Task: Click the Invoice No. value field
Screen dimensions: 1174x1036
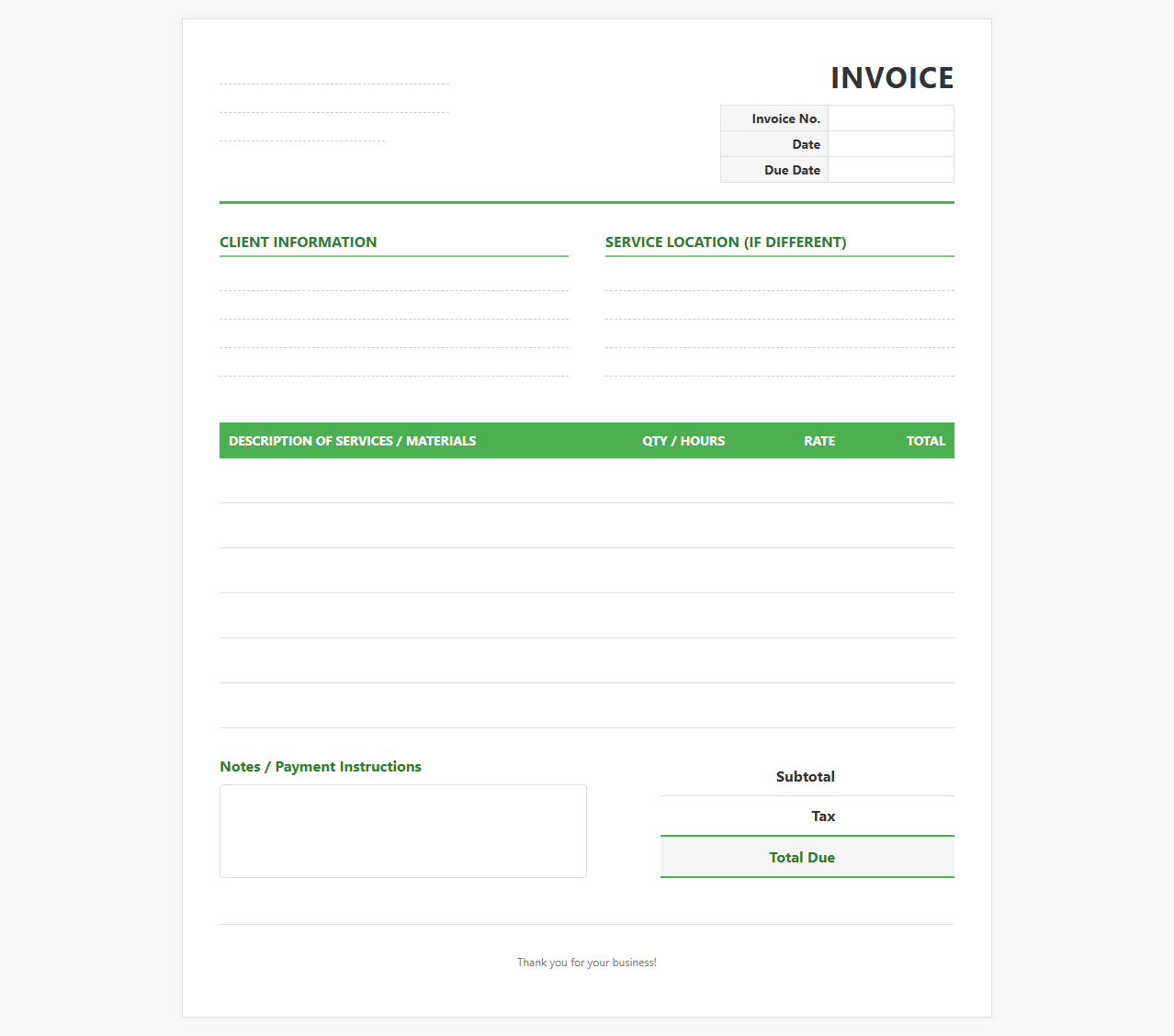Action: pyautogui.click(x=891, y=118)
